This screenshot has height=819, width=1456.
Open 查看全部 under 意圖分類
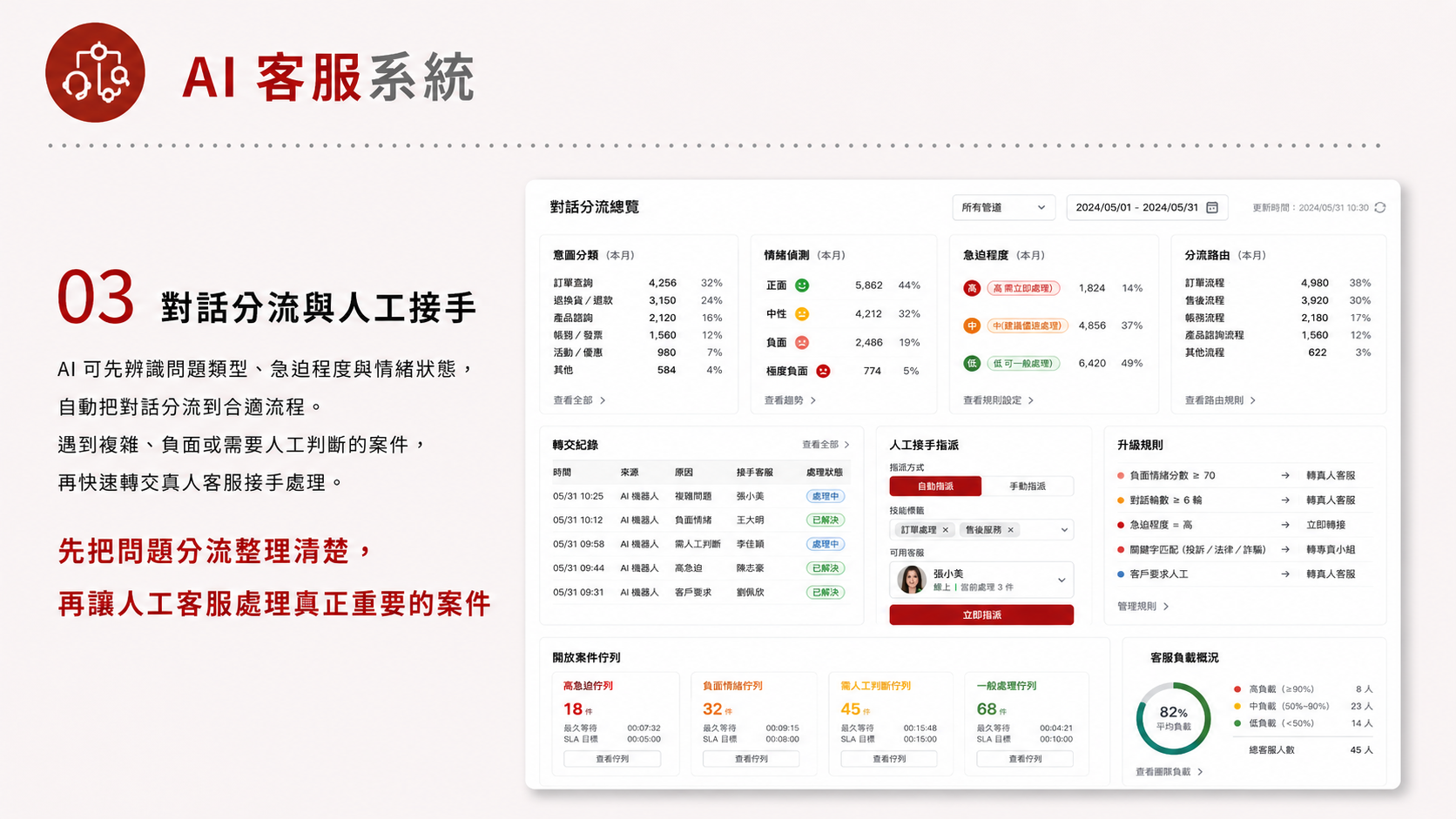[579, 400]
